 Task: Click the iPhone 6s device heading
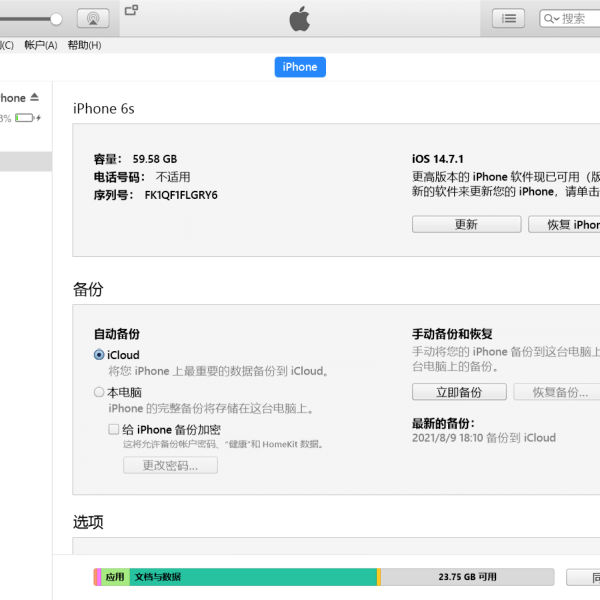pos(104,109)
